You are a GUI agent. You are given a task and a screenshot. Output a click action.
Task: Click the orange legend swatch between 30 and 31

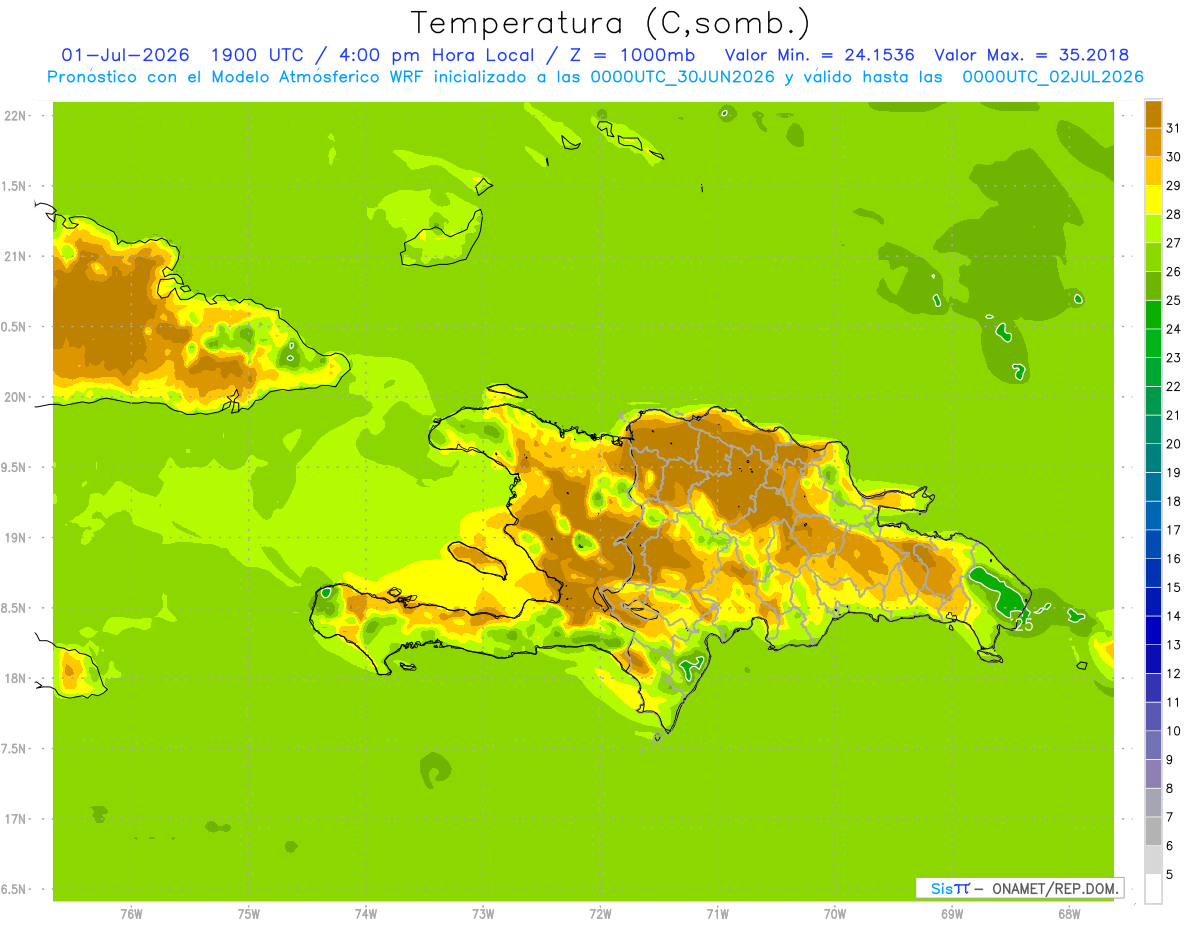point(1153,142)
